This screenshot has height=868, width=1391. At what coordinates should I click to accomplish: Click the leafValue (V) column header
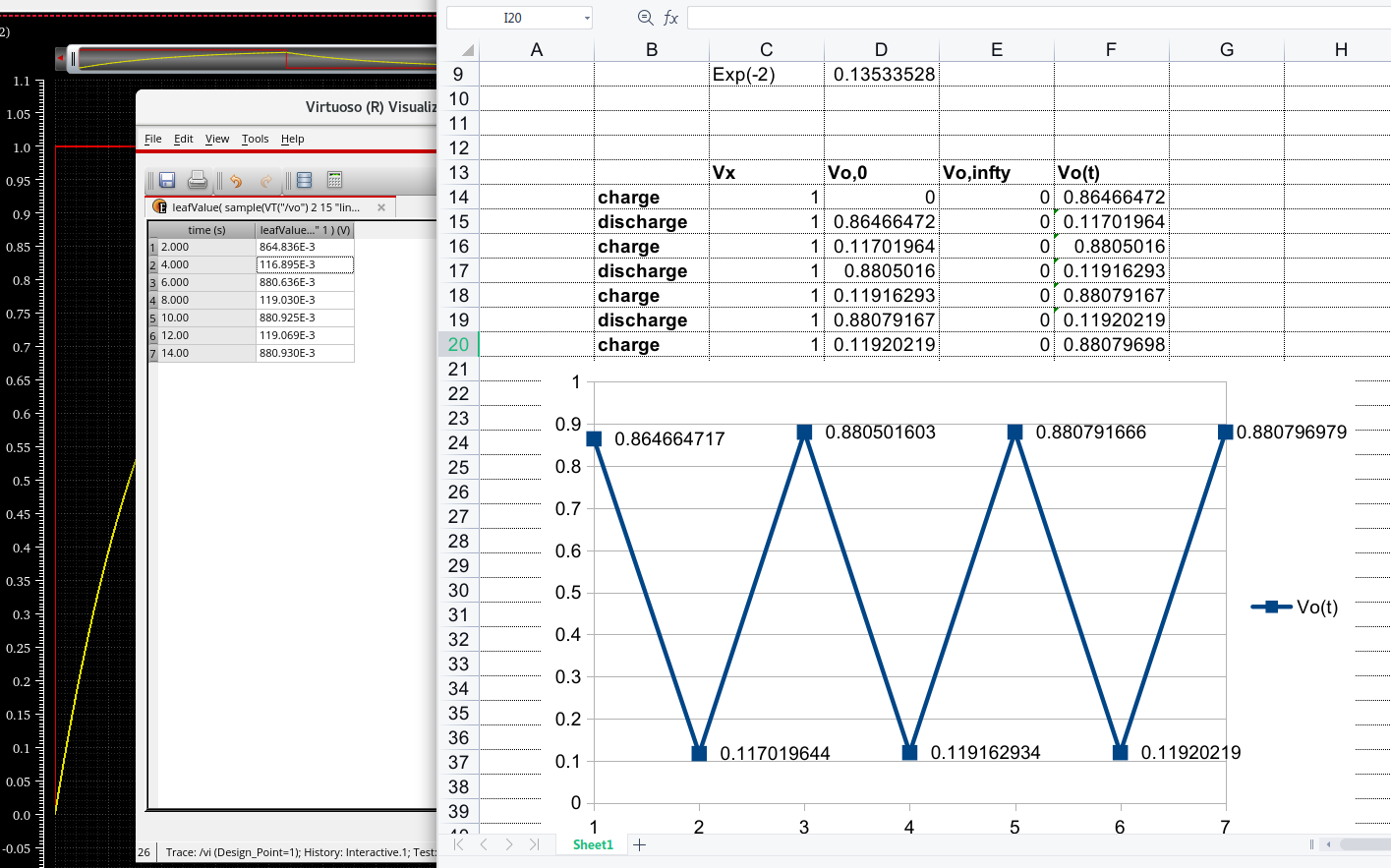[305, 230]
